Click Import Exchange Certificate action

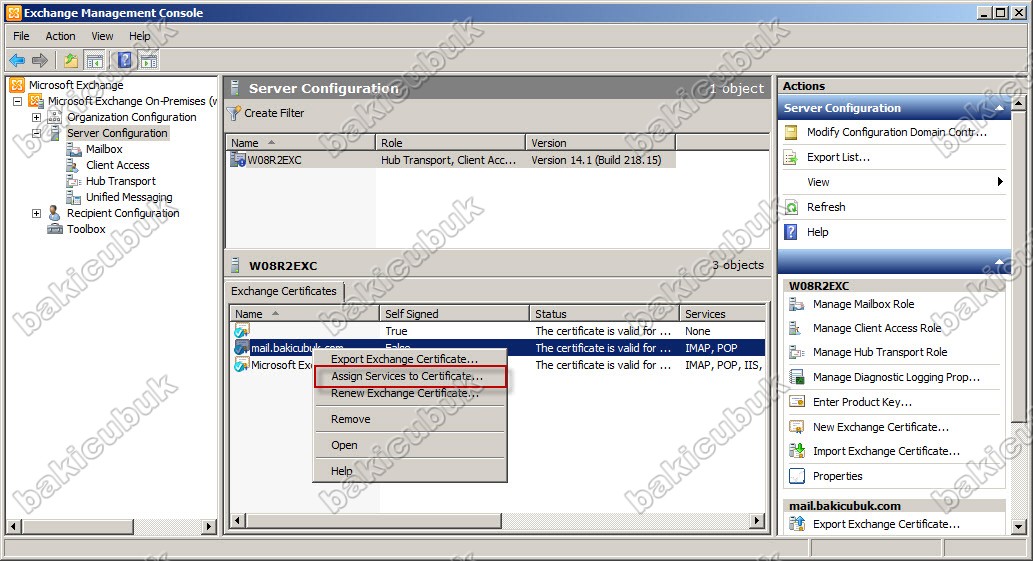(886, 451)
